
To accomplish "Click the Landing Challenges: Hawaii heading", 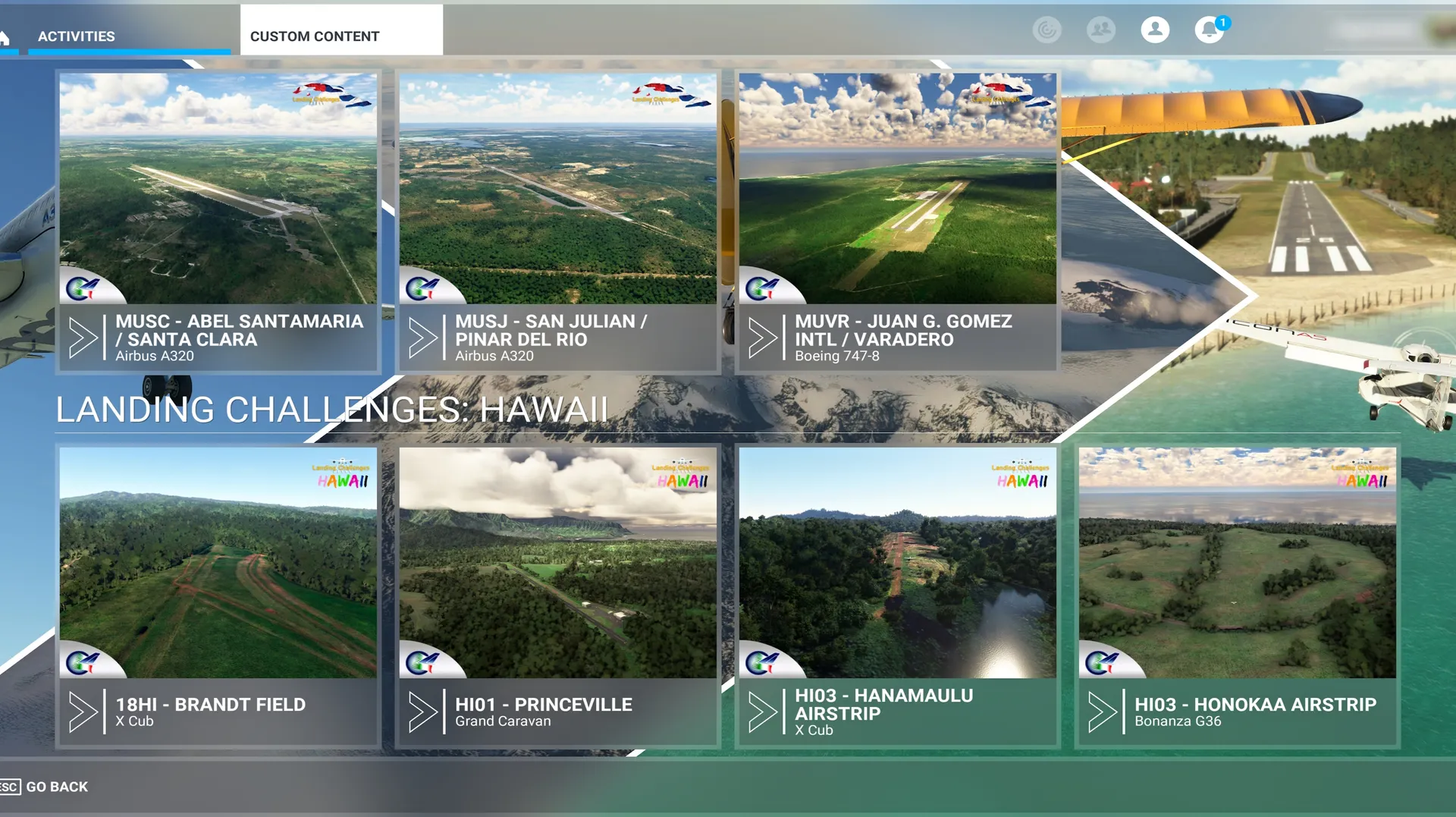I will 331,410.
